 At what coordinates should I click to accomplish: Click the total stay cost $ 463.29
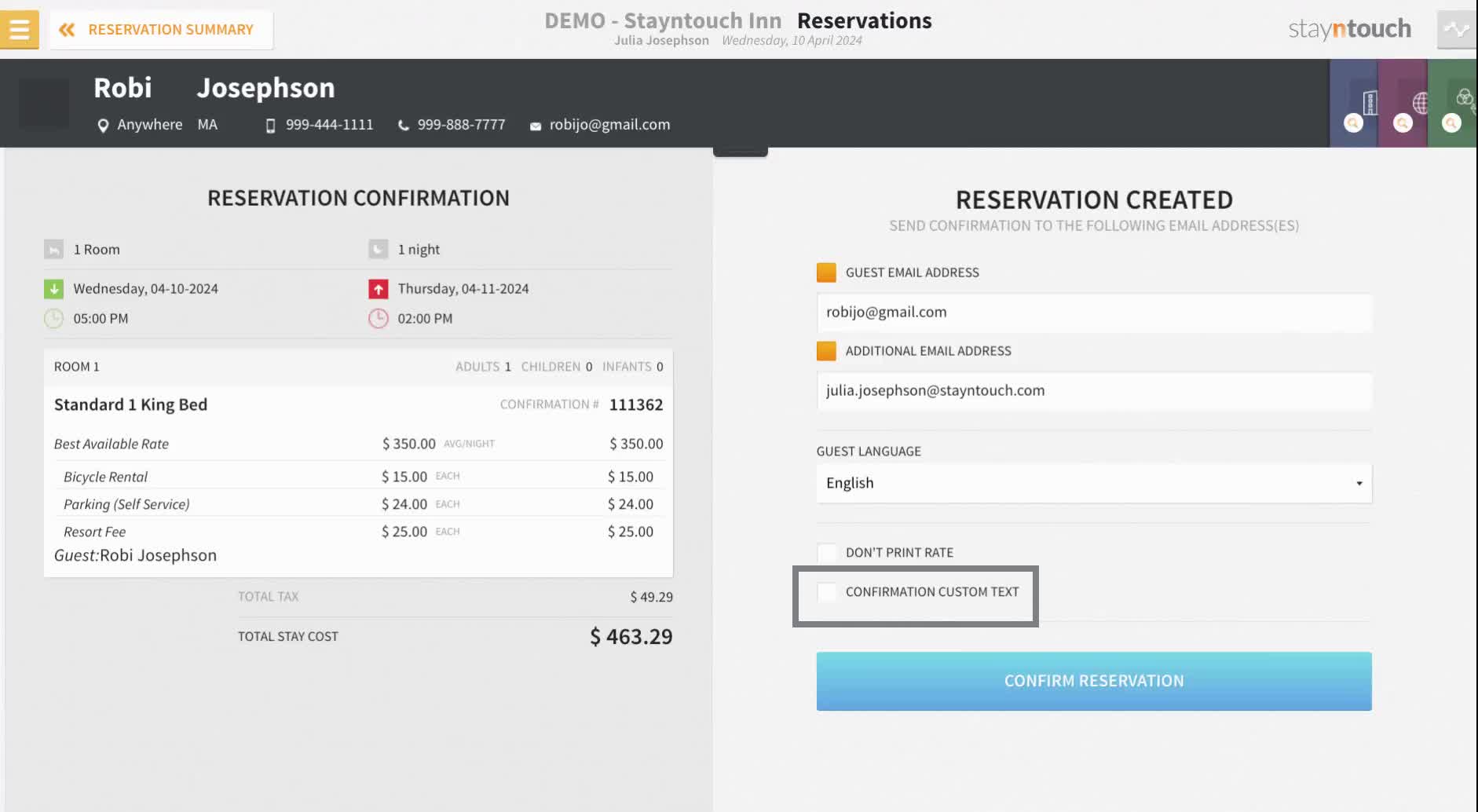click(x=631, y=637)
